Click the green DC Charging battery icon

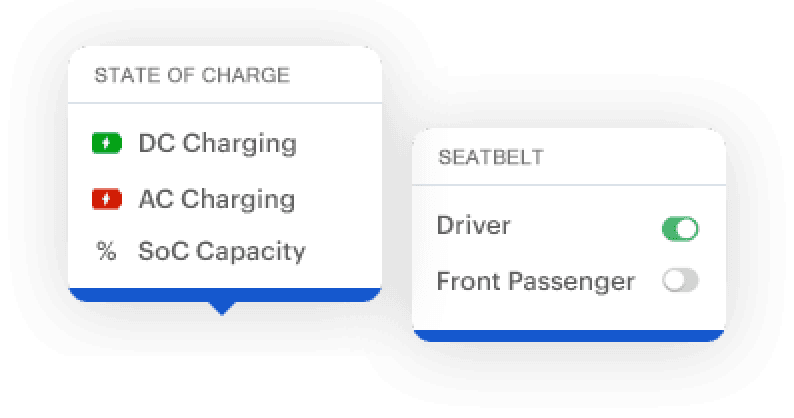click(x=106, y=144)
